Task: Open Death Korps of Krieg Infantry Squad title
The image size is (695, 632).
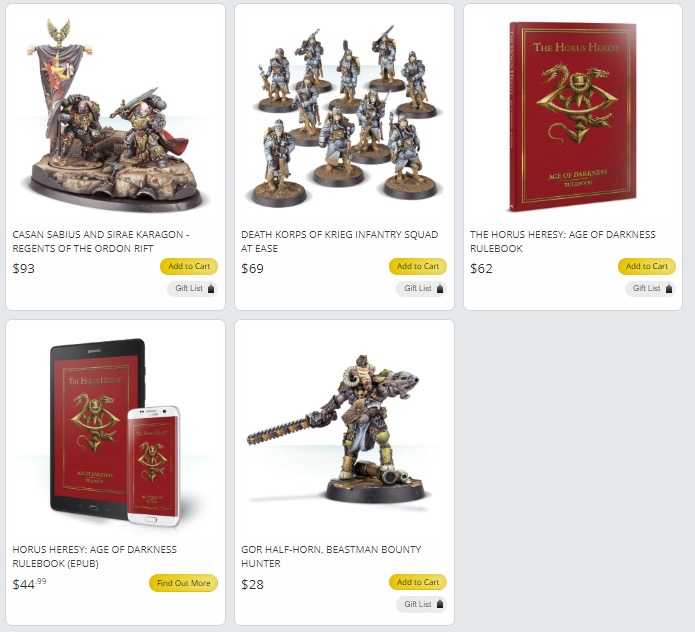Action: 340,242
